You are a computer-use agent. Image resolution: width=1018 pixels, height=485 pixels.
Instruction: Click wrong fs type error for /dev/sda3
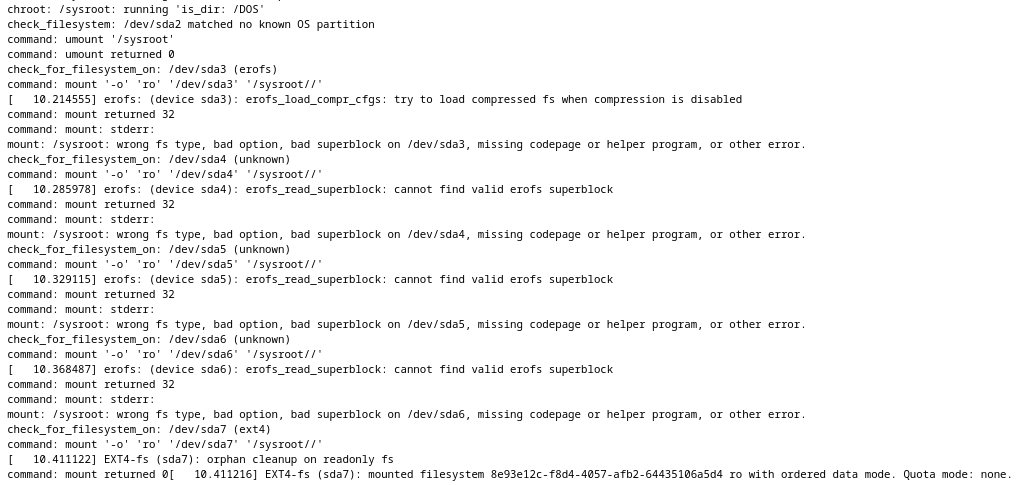(405, 144)
